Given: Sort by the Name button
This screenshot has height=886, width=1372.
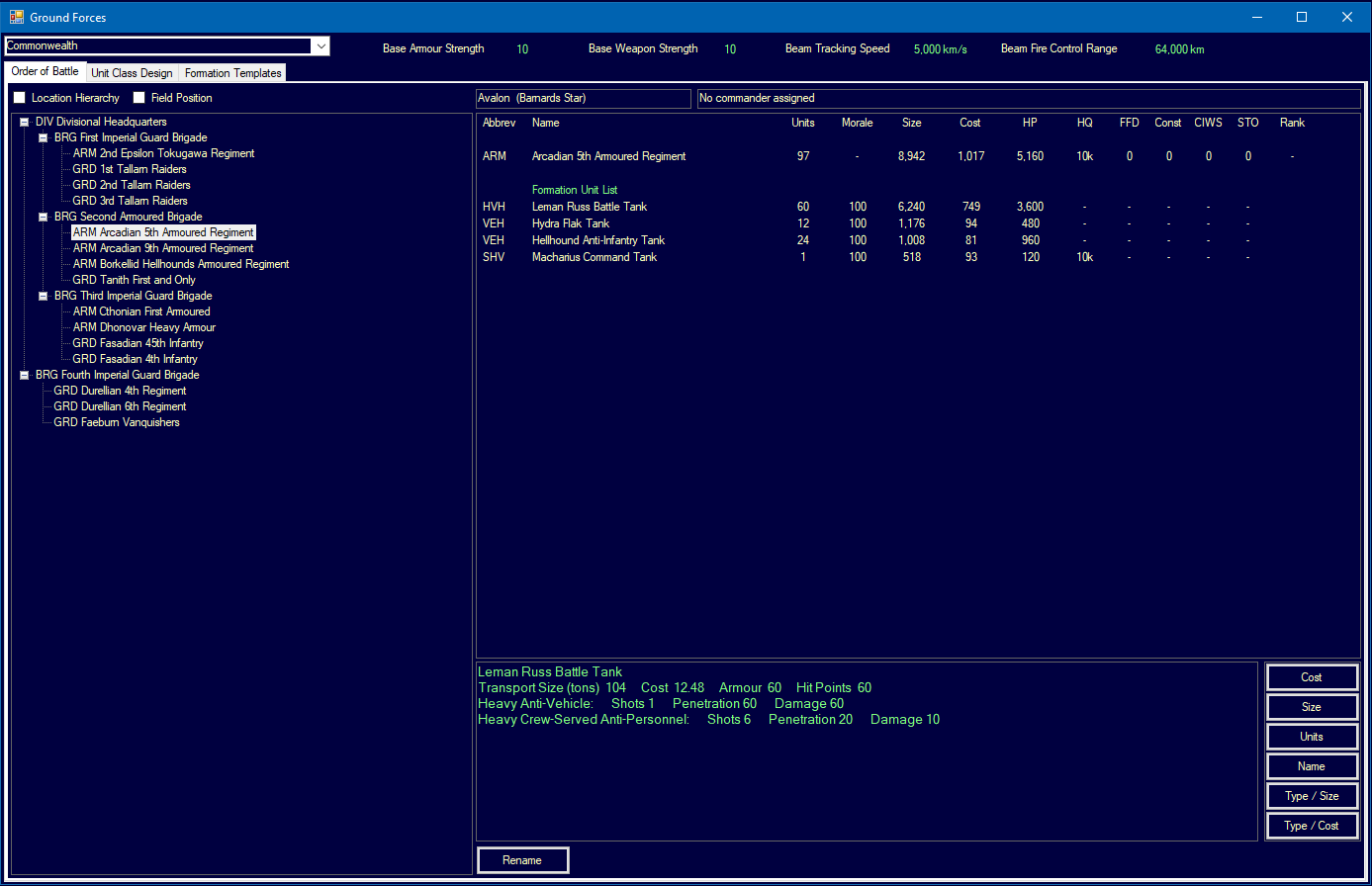Looking at the screenshot, I should [1312, 766].
